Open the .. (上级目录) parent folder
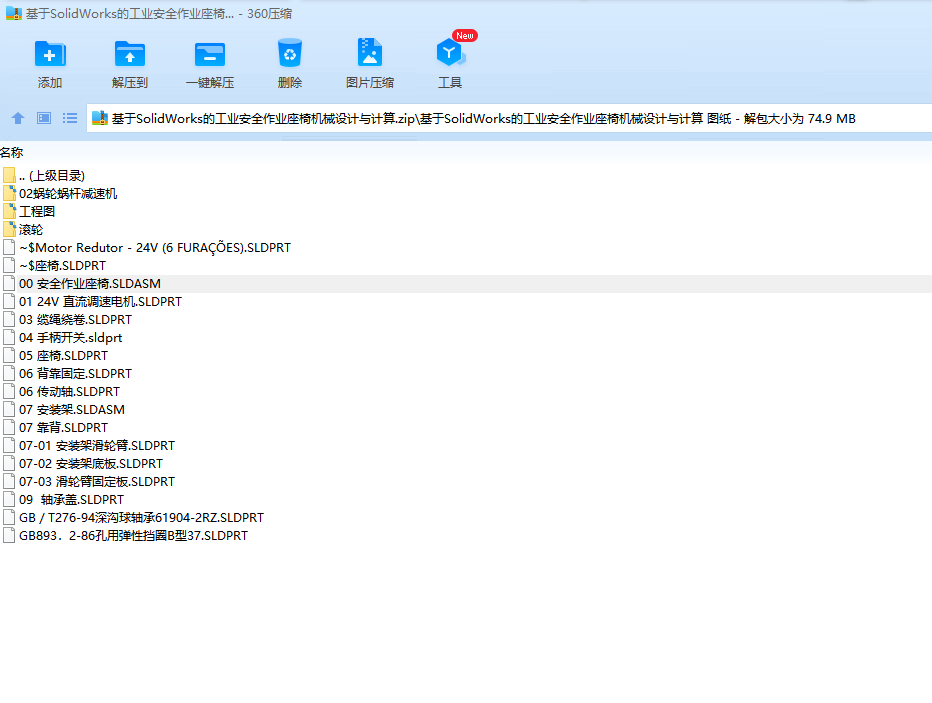The width and height of the screenshot is (932, 703). point(52,176)
